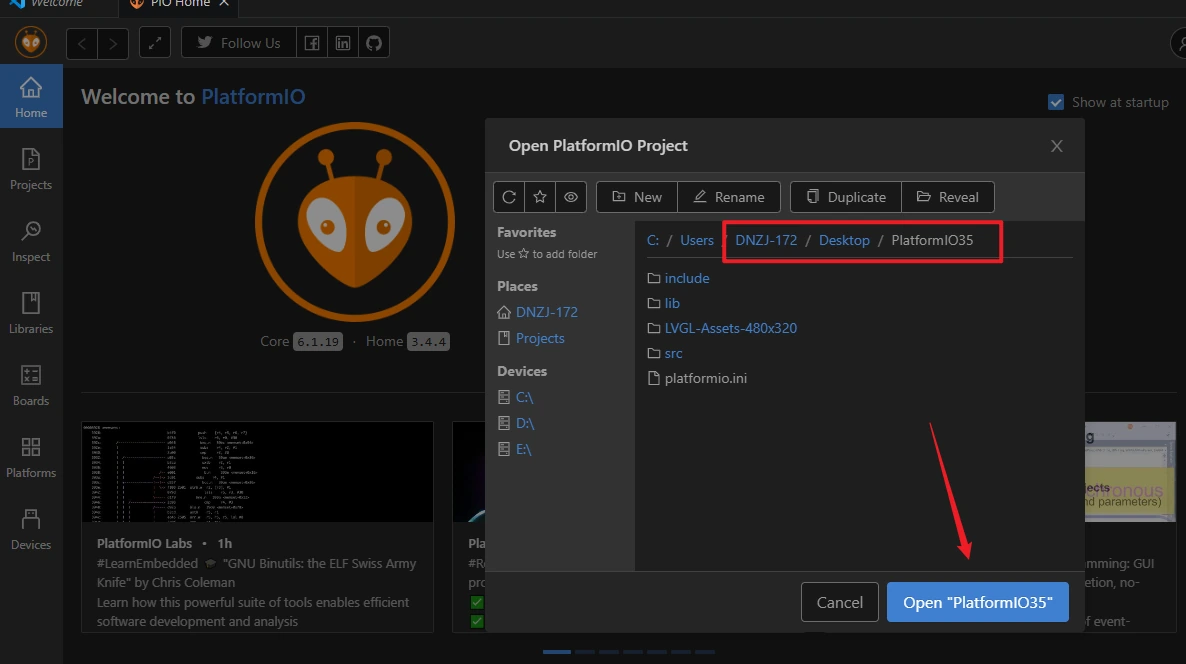Click the Reveal button
Image resolution: width=1186 pixels, height=664 pixels.
coord(948,197)
